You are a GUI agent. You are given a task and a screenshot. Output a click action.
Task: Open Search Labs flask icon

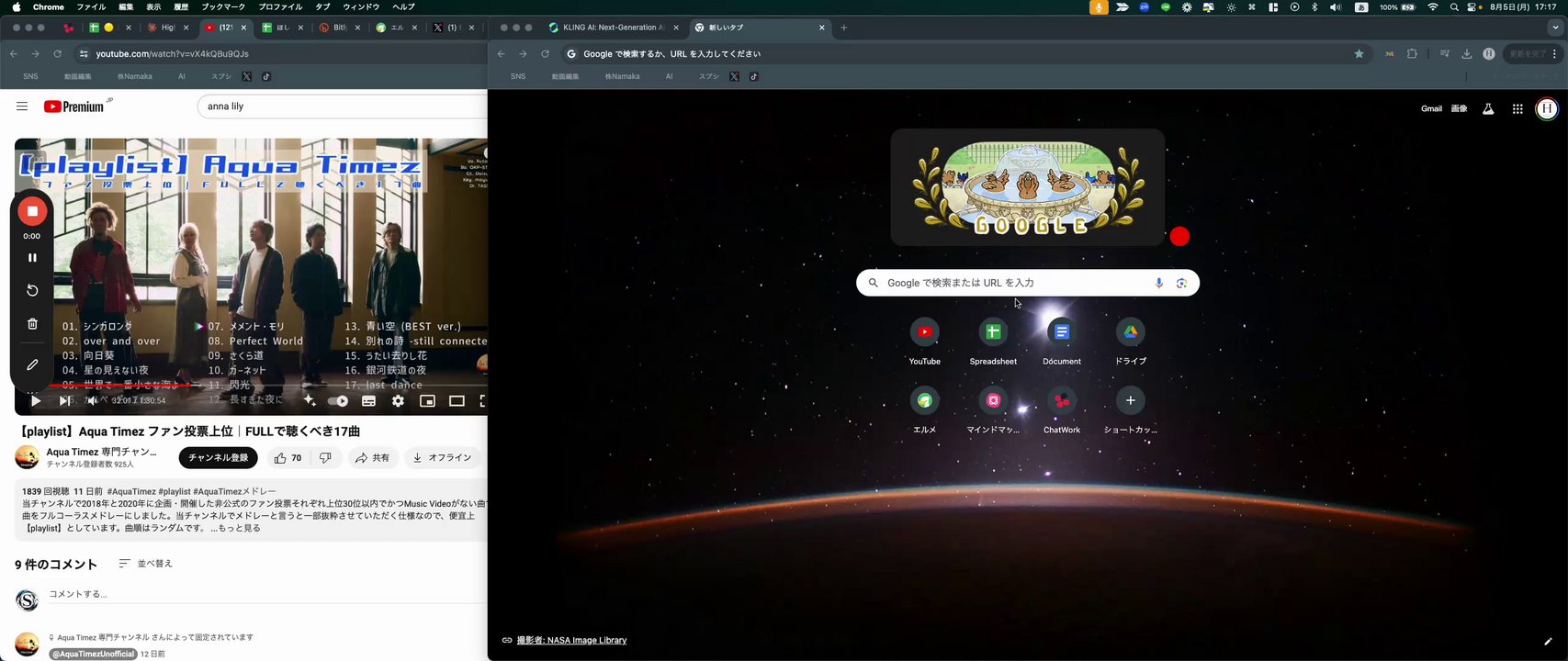tap(1488, 109)
